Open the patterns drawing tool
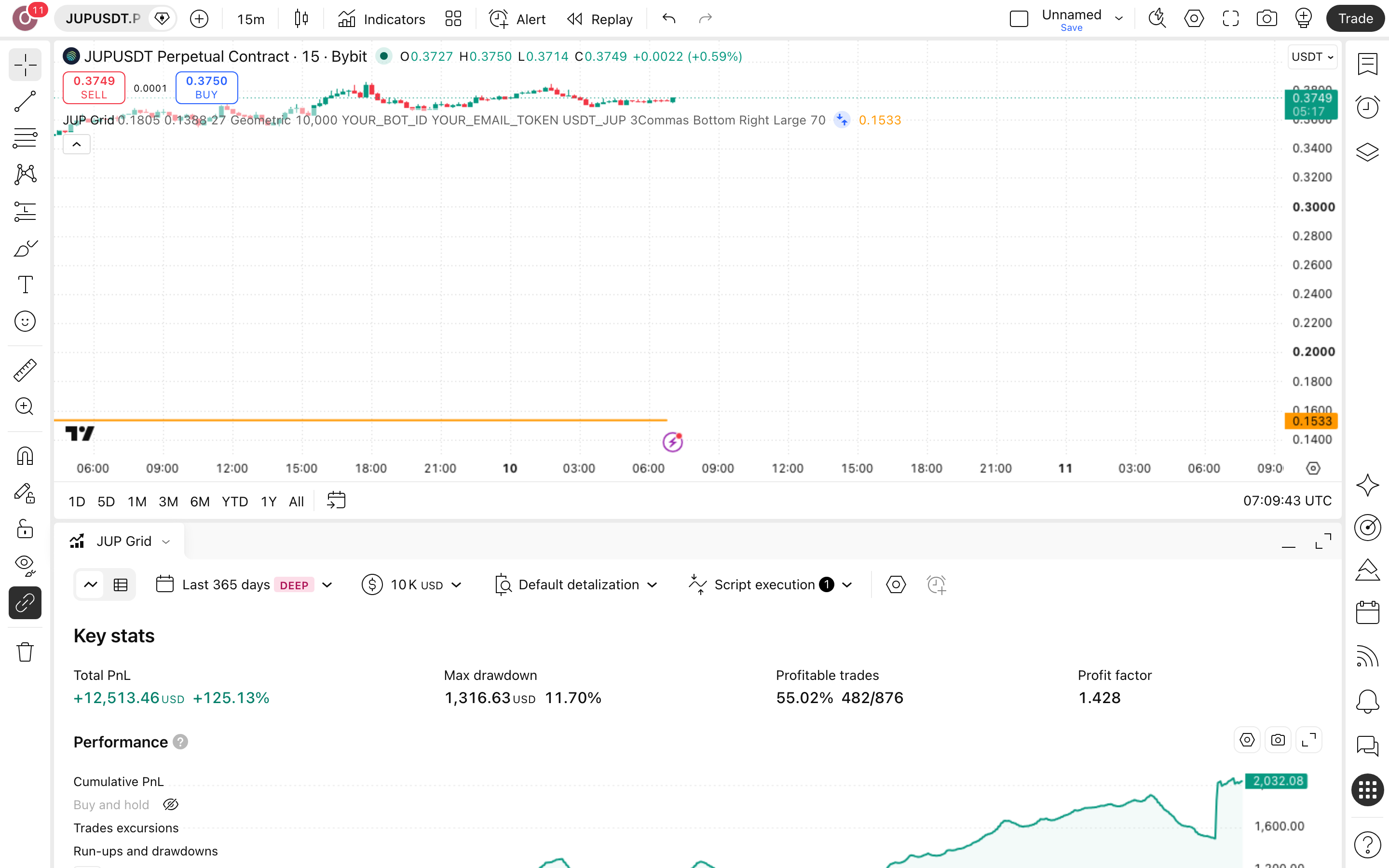Screen dimensions: 1389x868 point(25,175)
